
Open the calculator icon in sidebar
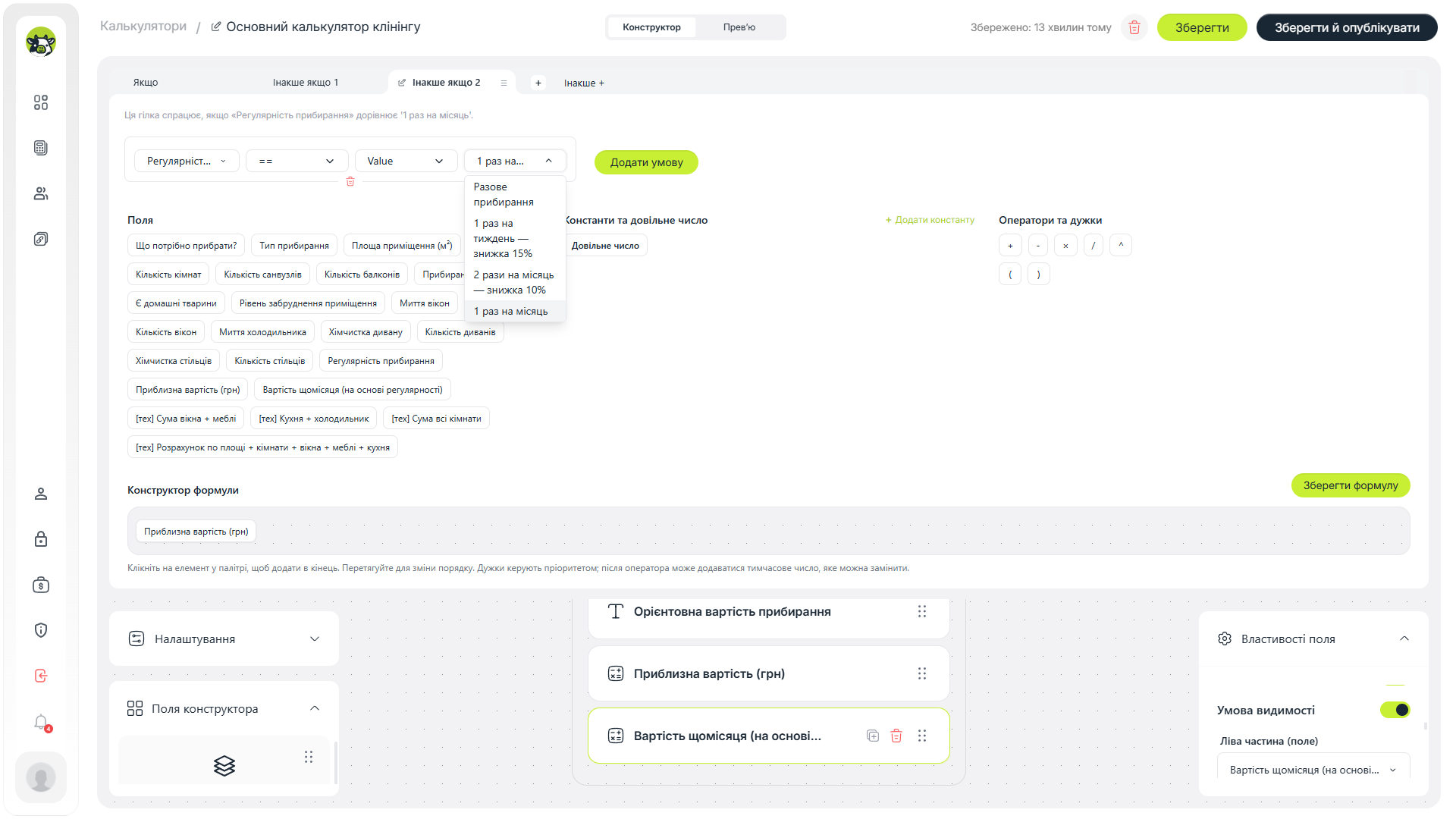click(x=41, y=148)
